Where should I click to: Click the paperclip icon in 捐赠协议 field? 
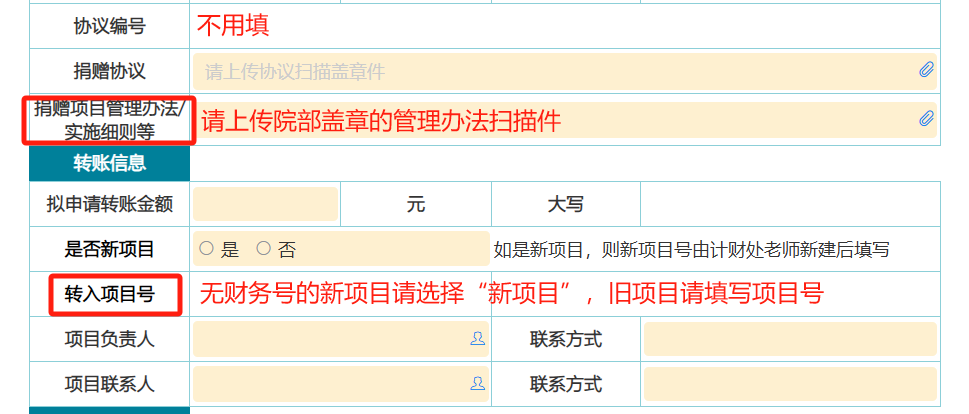point(926,70)
